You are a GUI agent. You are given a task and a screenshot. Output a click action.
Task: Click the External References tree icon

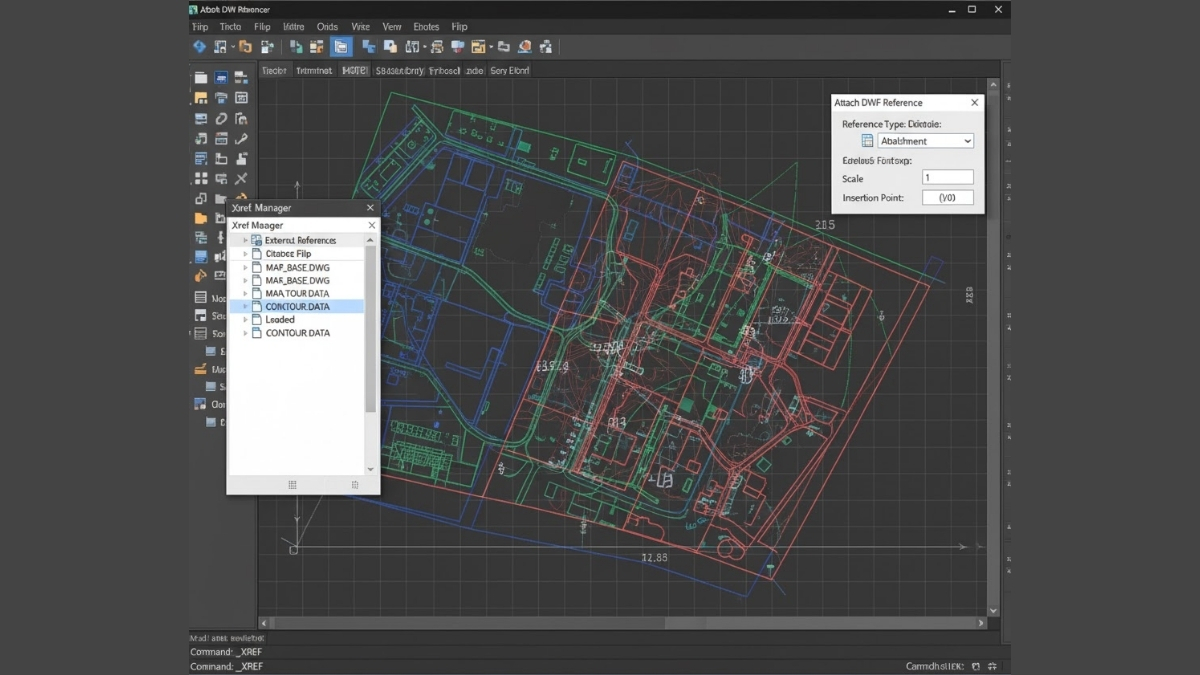click(257, 240)
